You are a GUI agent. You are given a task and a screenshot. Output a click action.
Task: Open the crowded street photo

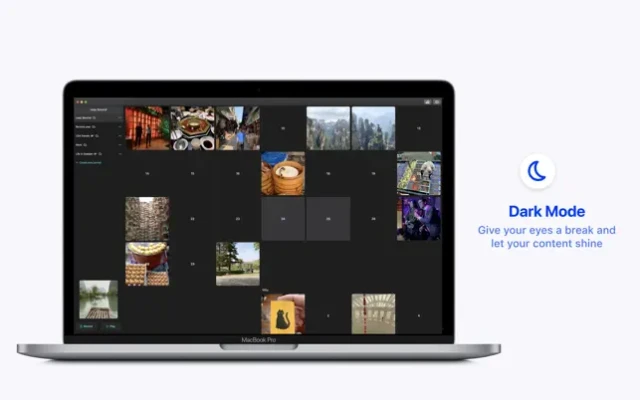coord(238,128)
